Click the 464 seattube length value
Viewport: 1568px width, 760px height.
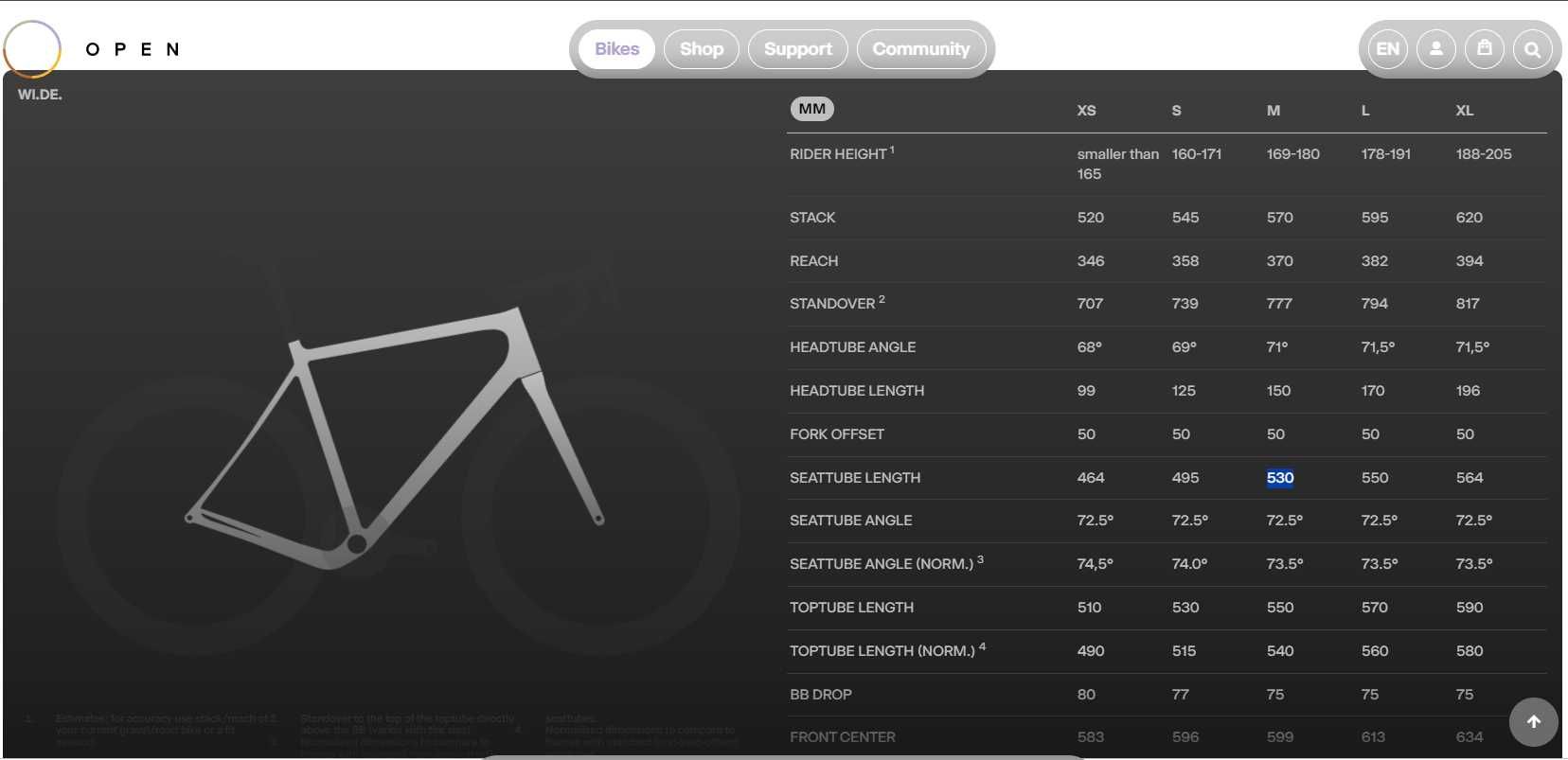[1091, 478]
